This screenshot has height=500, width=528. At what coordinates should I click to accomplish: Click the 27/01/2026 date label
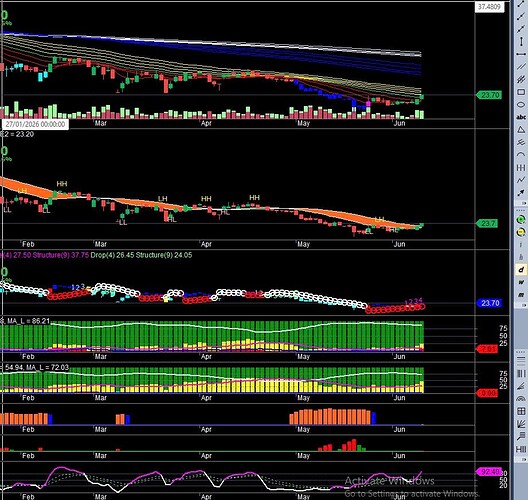[35, 124]
